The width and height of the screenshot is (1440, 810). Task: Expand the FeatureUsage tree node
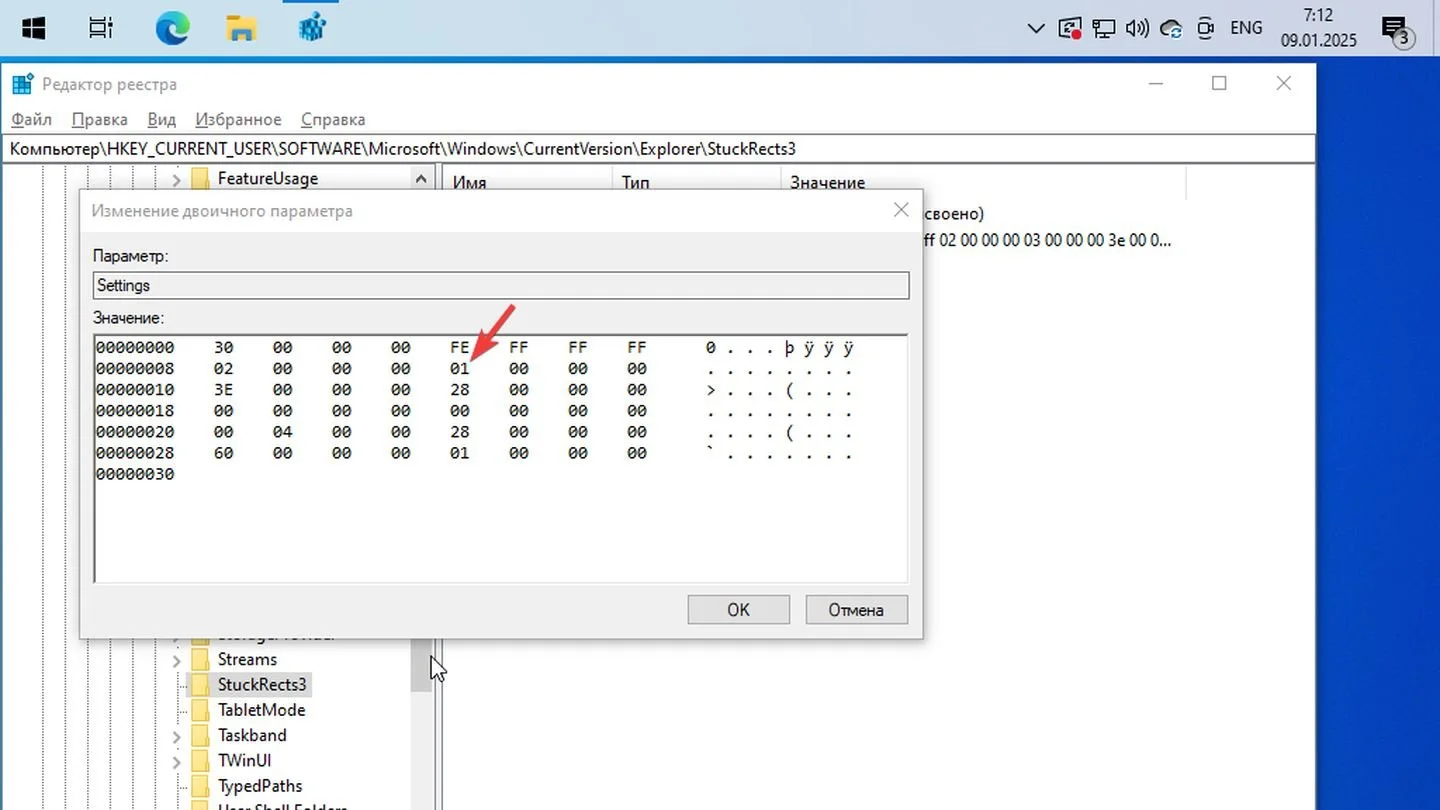click(x=176, y=179)
